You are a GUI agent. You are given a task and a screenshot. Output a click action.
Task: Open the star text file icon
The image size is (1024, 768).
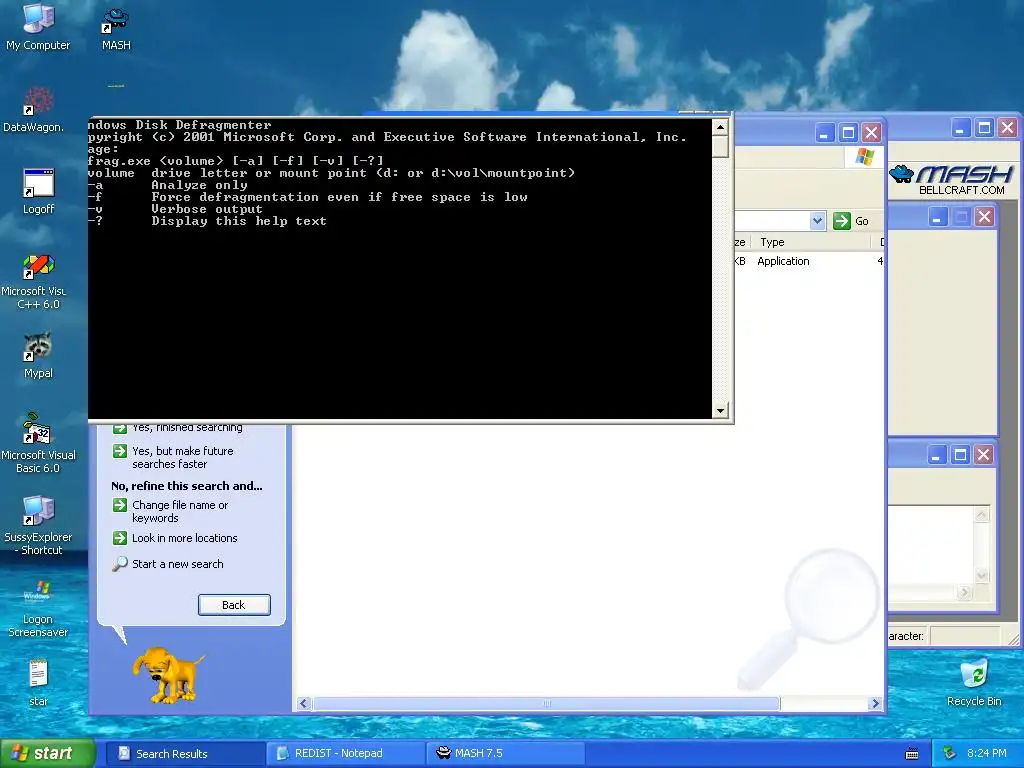coord(38,682)
